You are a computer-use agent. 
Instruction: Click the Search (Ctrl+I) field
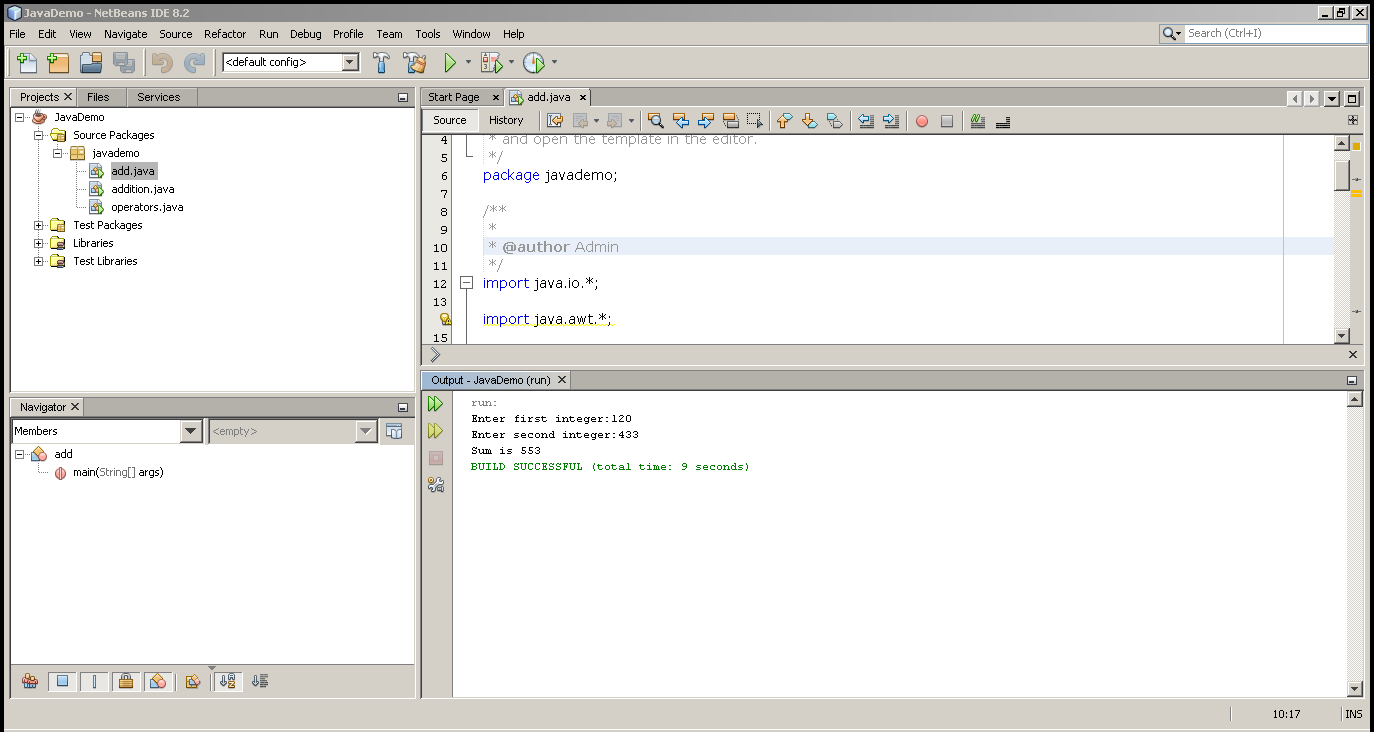[1275, 33]
